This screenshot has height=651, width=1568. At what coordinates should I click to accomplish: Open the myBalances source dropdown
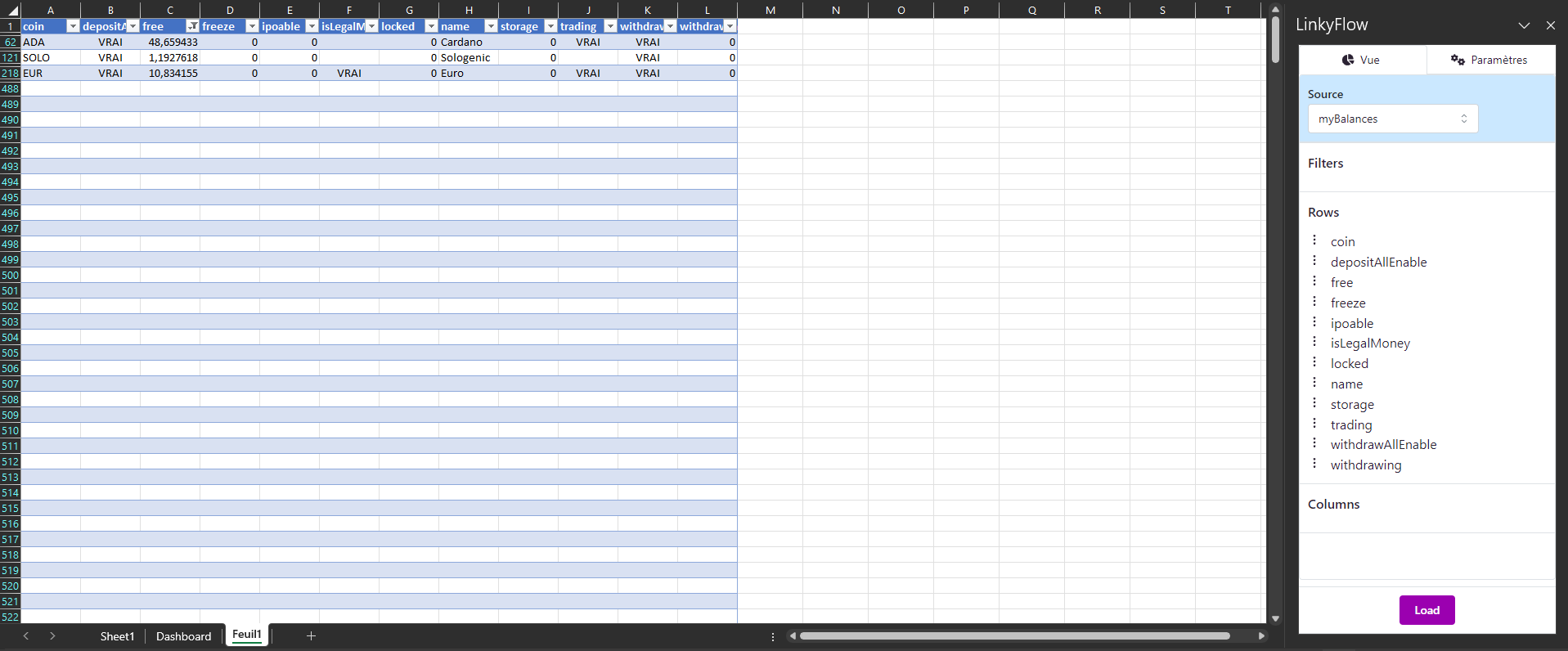1392,119
